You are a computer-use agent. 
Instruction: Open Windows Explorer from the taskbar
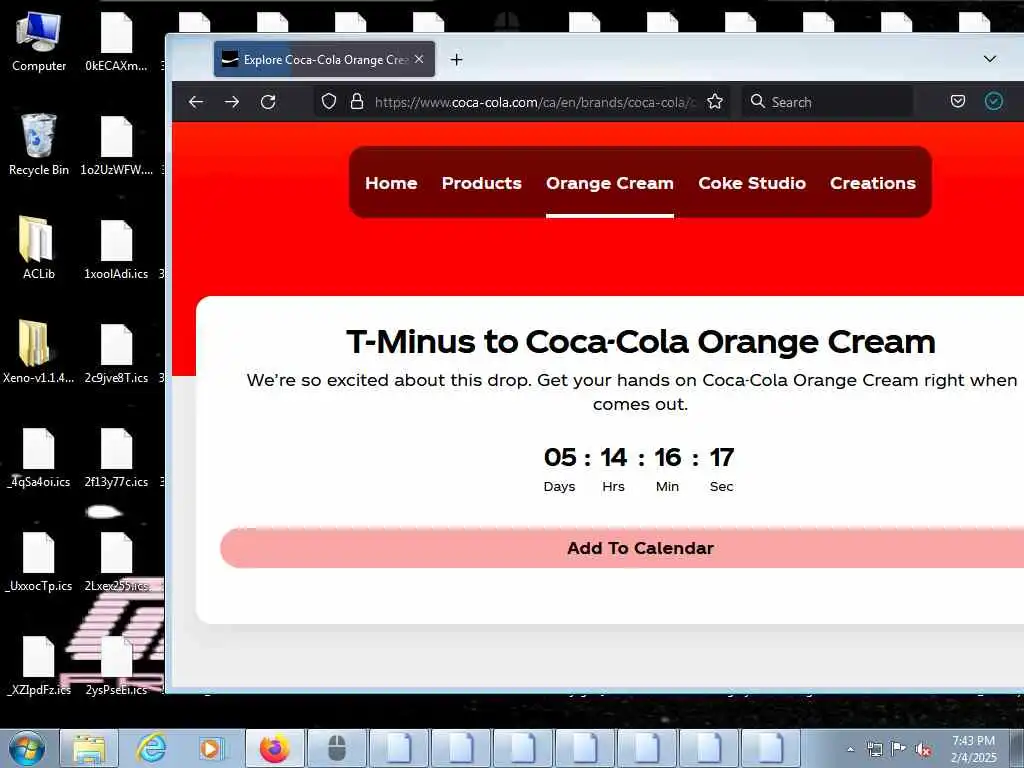coord(89,748)
